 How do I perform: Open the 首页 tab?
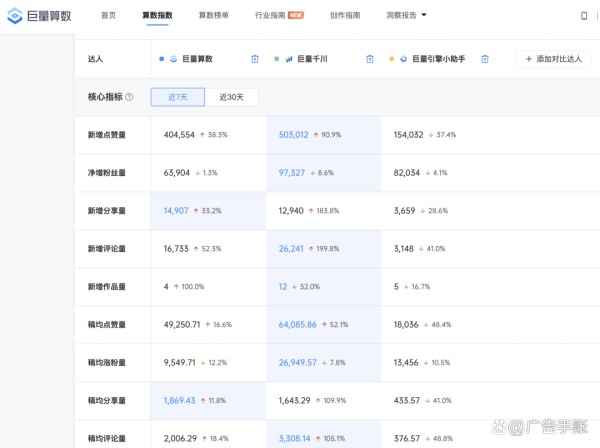108,15
